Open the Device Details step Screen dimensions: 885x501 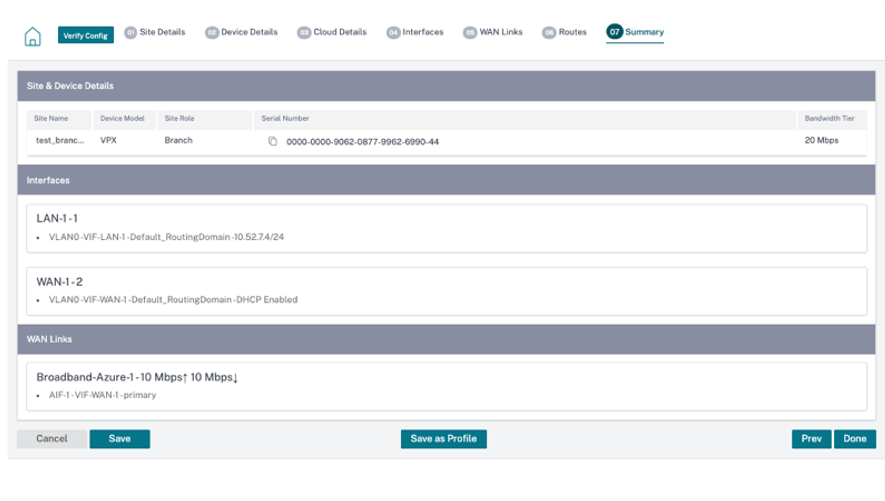click(242, 32)
